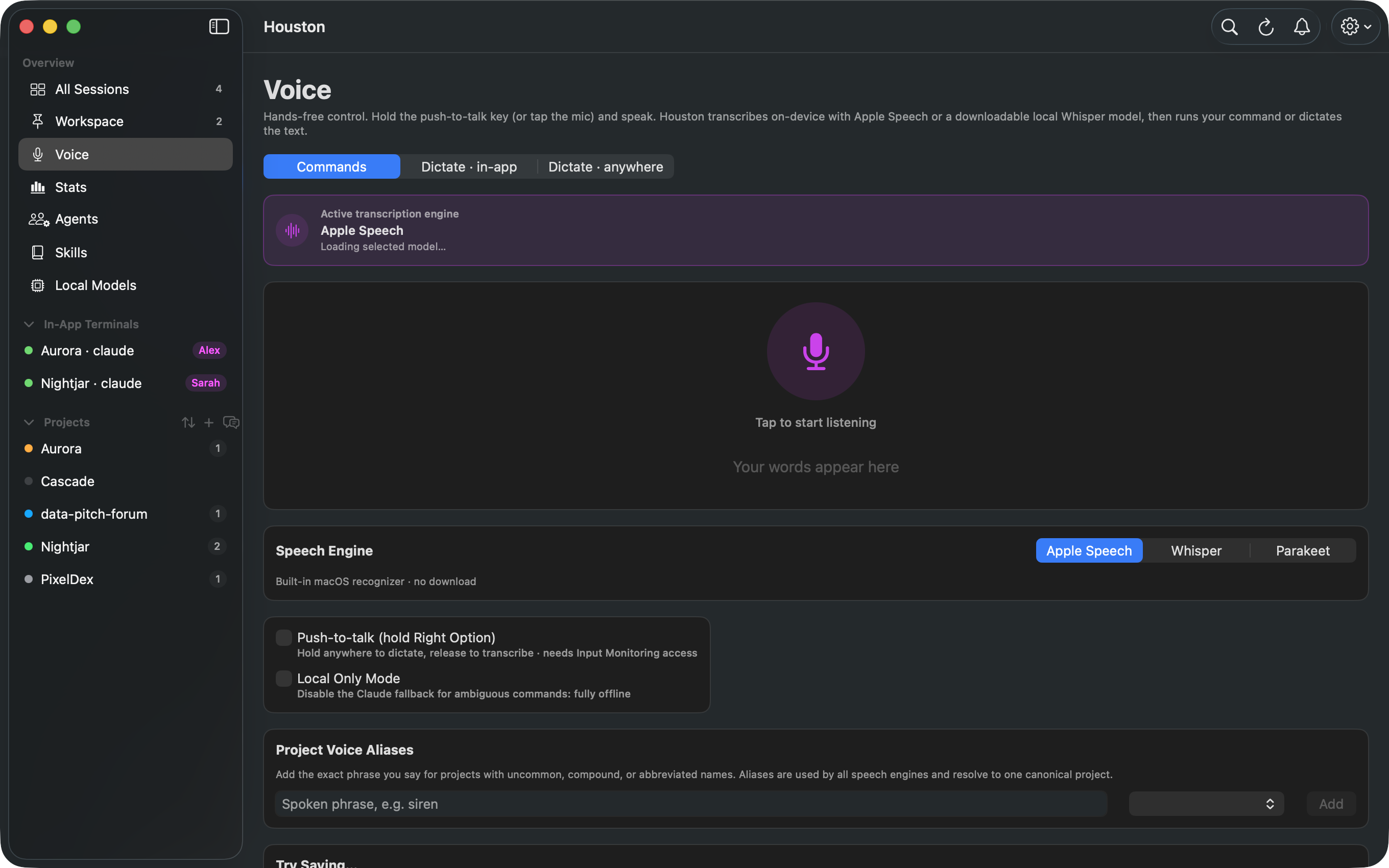Click the Agents people icon
This screenshot has width=1389, height=868.
tap(39, 219)
